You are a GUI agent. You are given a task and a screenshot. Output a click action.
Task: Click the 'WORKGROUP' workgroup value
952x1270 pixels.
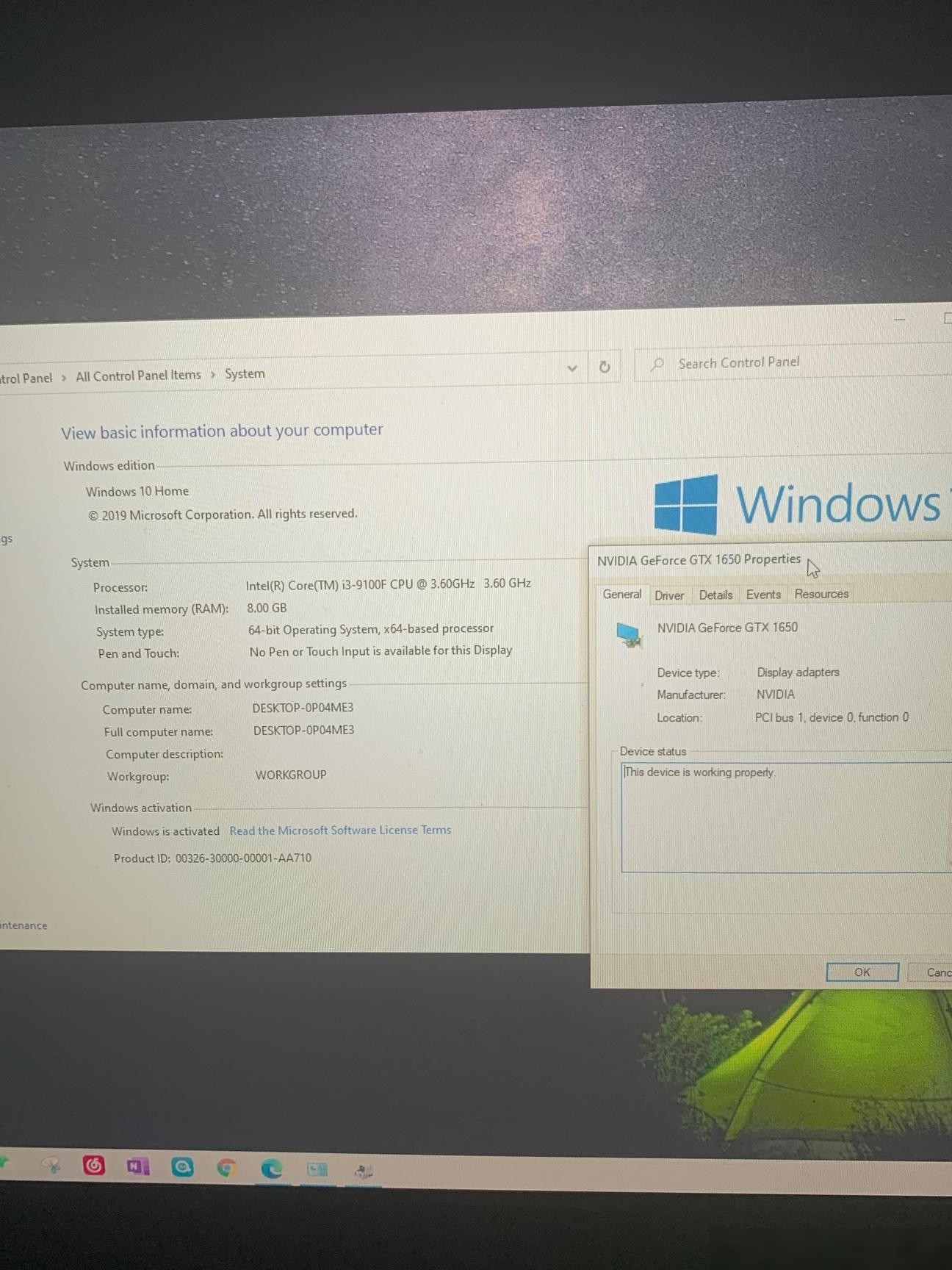(x=291, y=775)
